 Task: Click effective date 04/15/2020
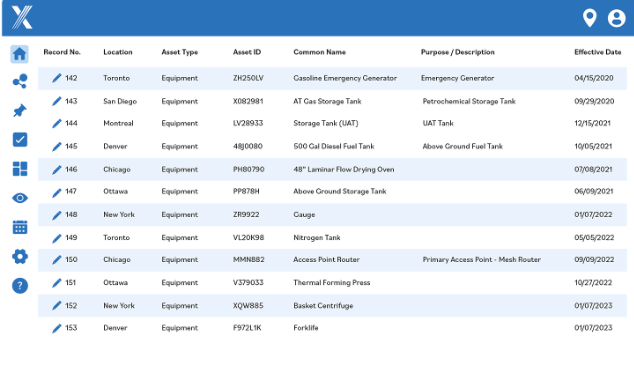tap(594, 78)
